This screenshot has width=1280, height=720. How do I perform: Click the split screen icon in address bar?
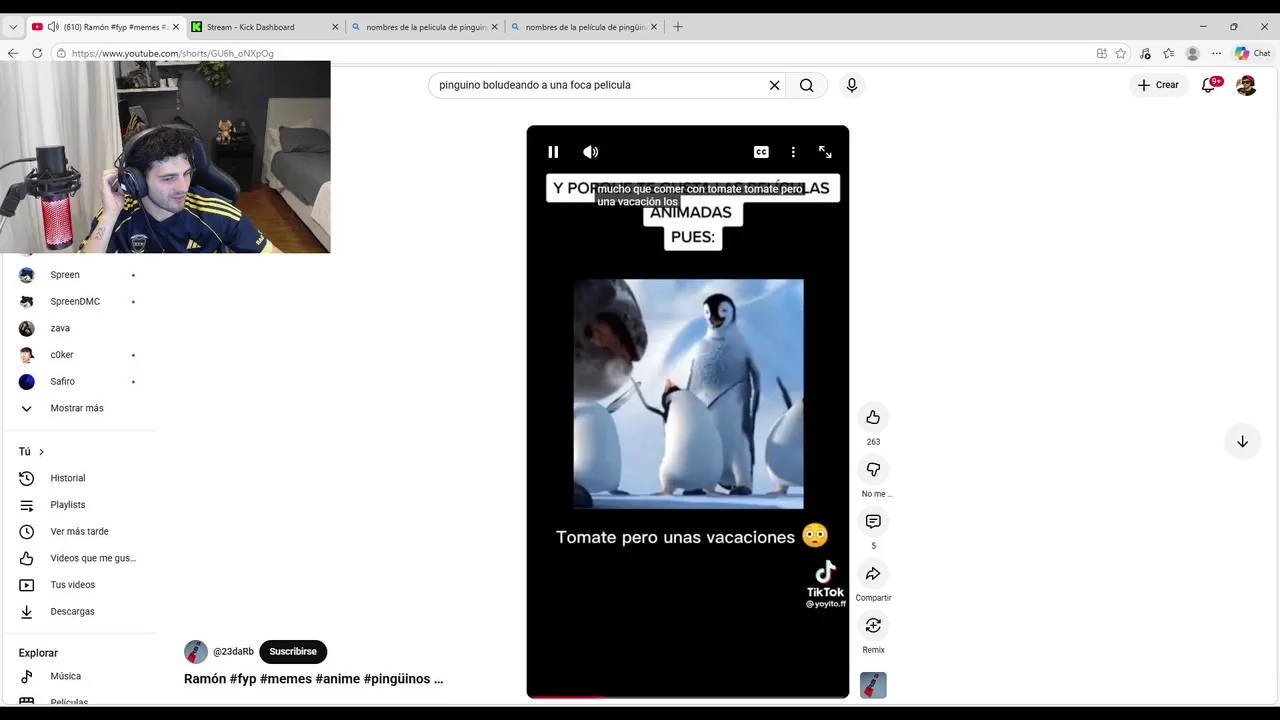click(x=1101, y=53)
